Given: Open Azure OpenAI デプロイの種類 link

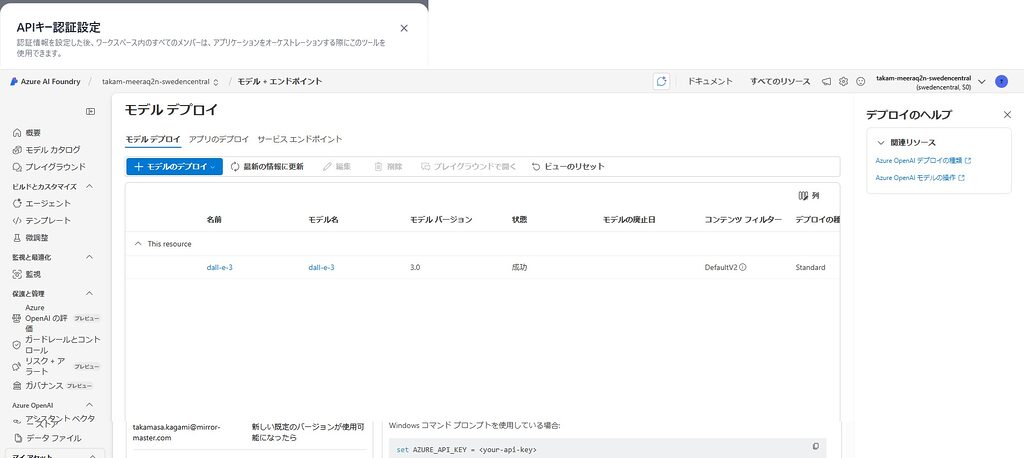Looking at the screenshot, I should 923,160.
